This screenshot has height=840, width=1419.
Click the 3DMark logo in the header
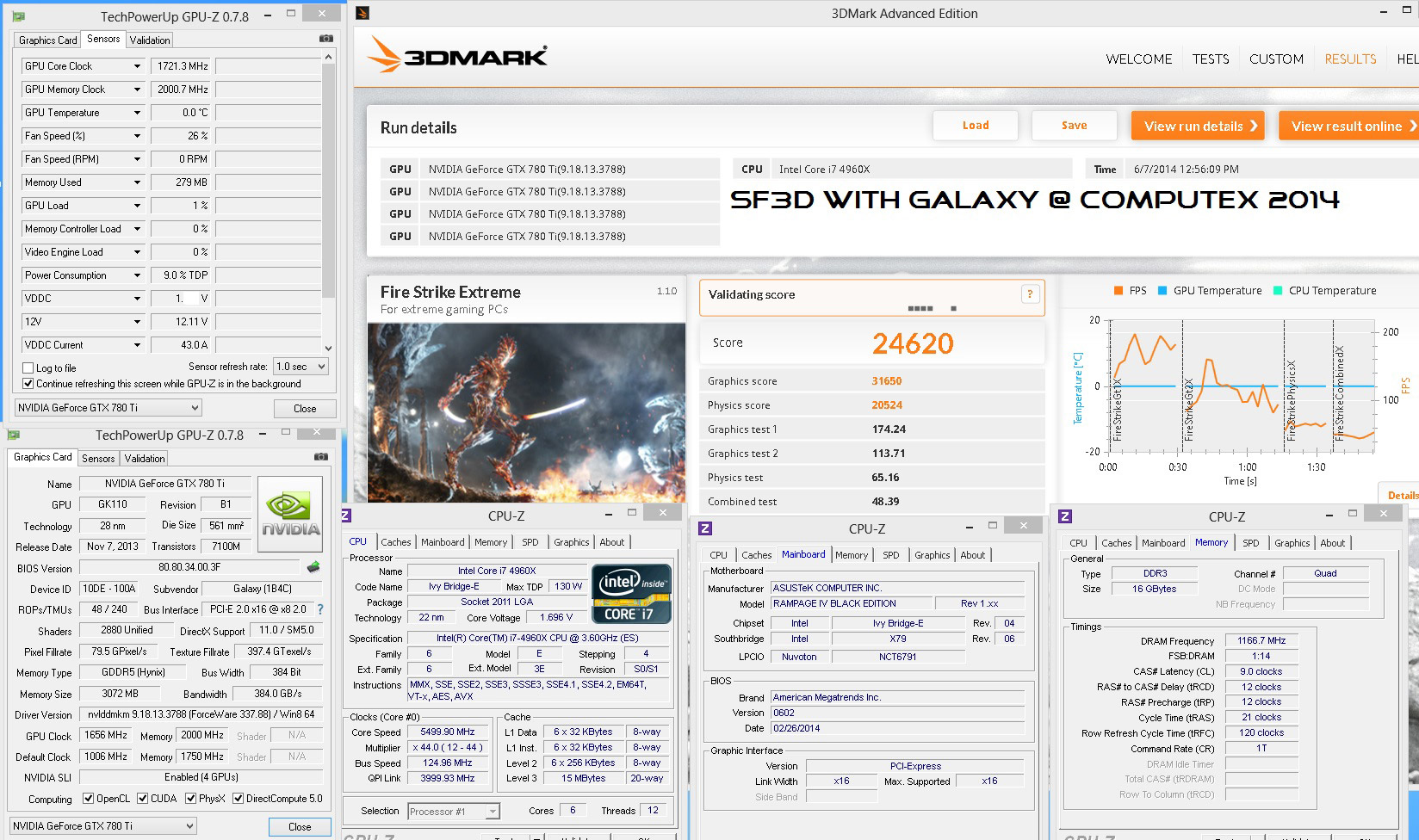coord(458,56)
